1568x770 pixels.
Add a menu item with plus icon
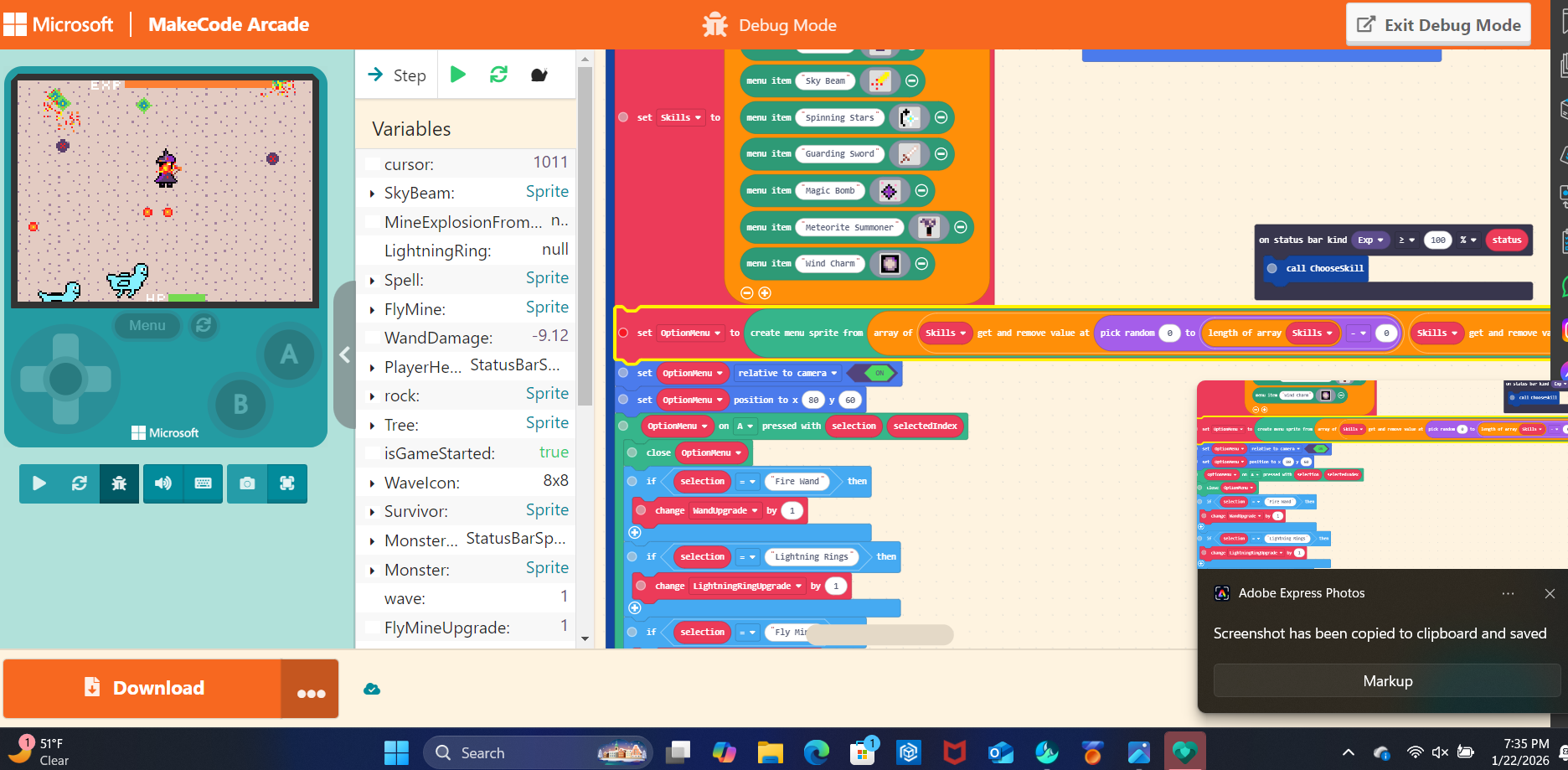(x=764, y=292)
